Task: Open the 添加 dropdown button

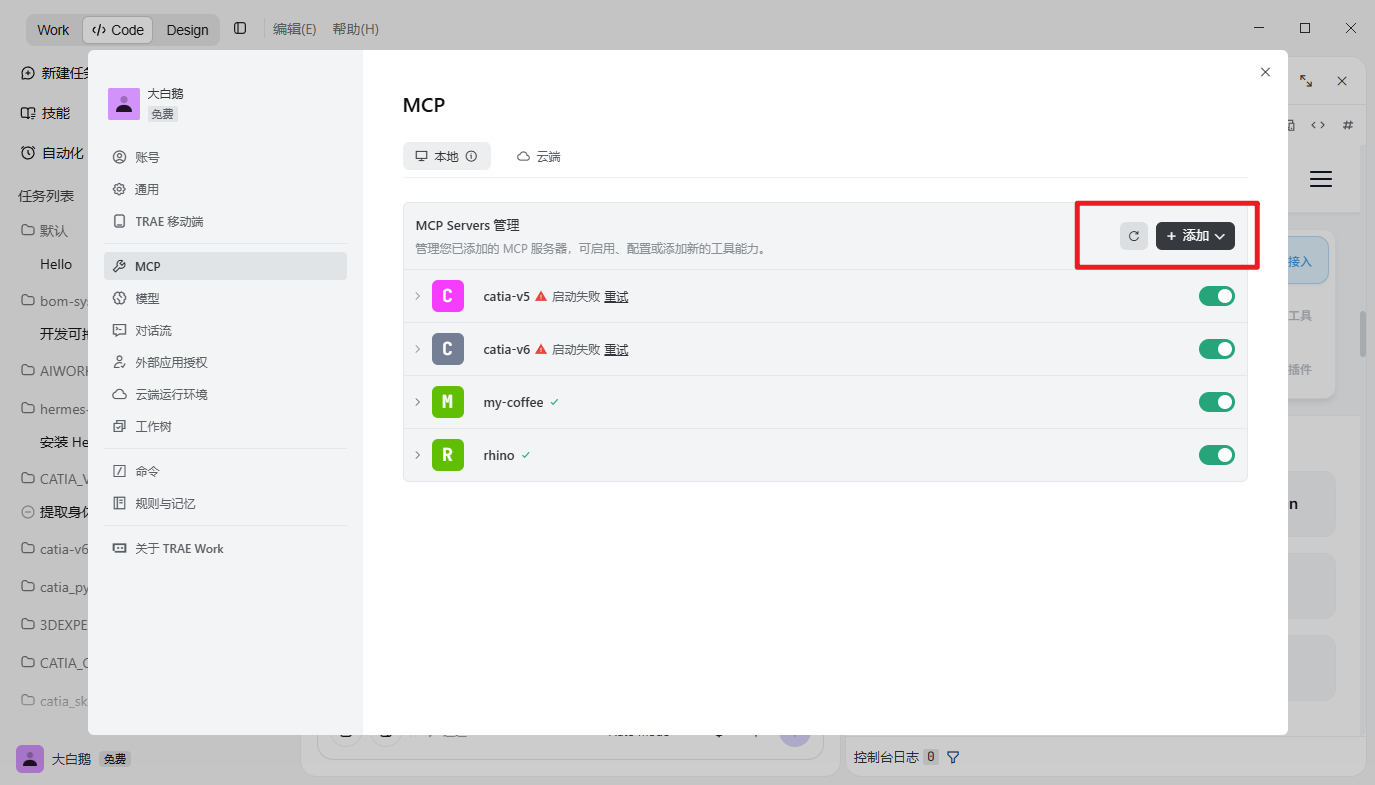Action: coord(1195,236)
